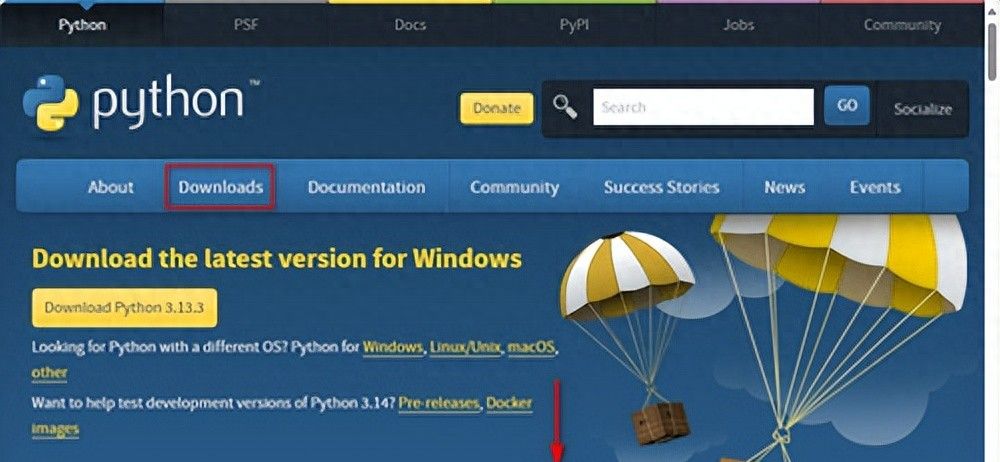This screenshot has height=462, width=1000.
Task: Open the Docs top-bar tab
Action: (x=410, y=26)
